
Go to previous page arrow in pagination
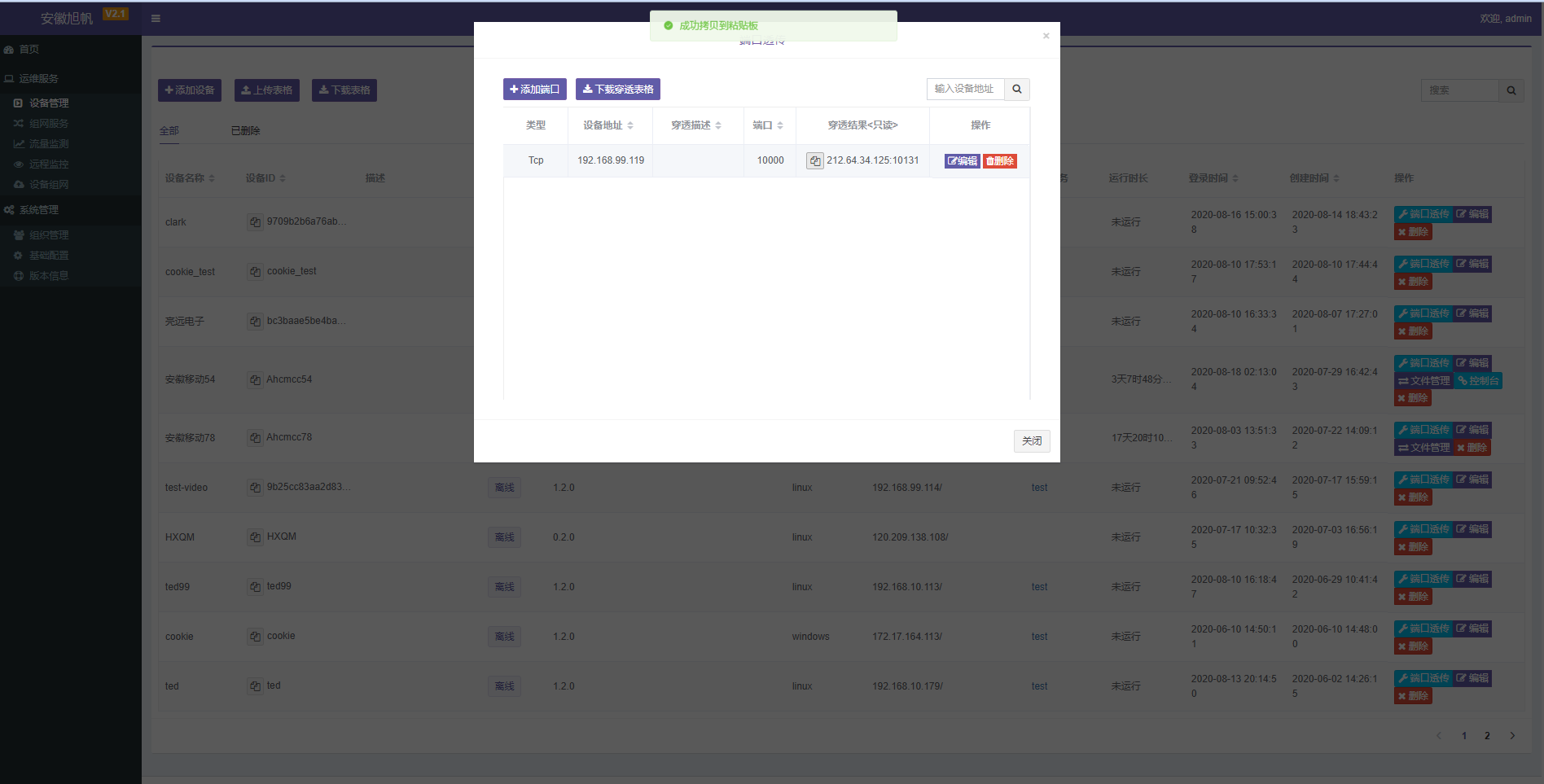pos(1439,736)
